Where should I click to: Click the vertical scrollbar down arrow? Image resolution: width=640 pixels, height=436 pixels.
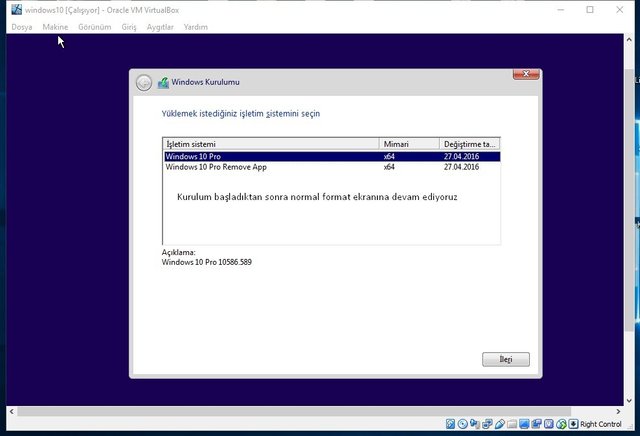point(629,400)
